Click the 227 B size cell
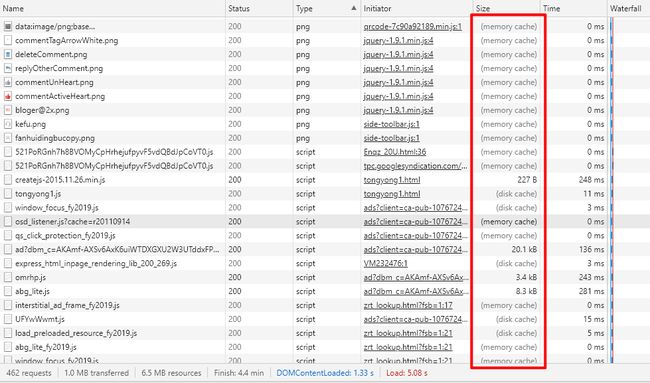This screenshot has height=383, width=650. [x=527, y=180]
